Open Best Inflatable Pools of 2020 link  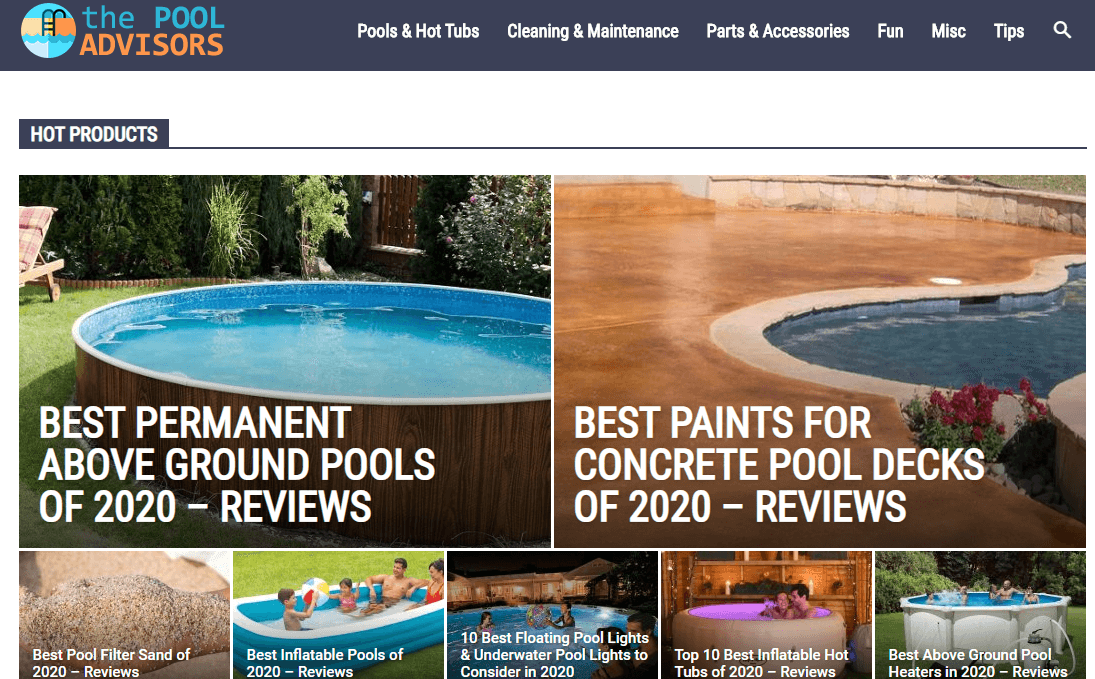pos(325,663)
